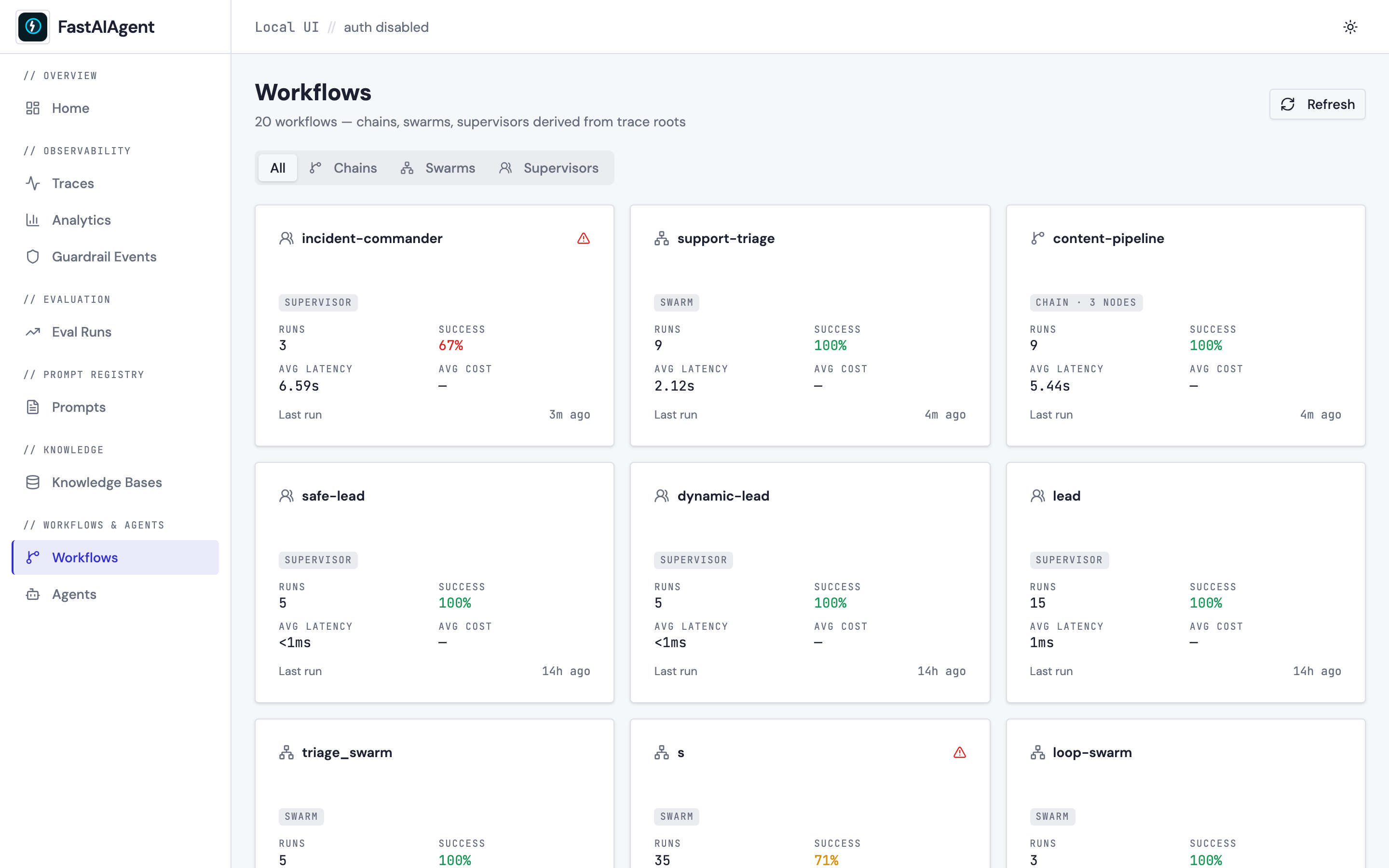Click the Traces pulse icon

pyautogui.click(x=33, y=183)
